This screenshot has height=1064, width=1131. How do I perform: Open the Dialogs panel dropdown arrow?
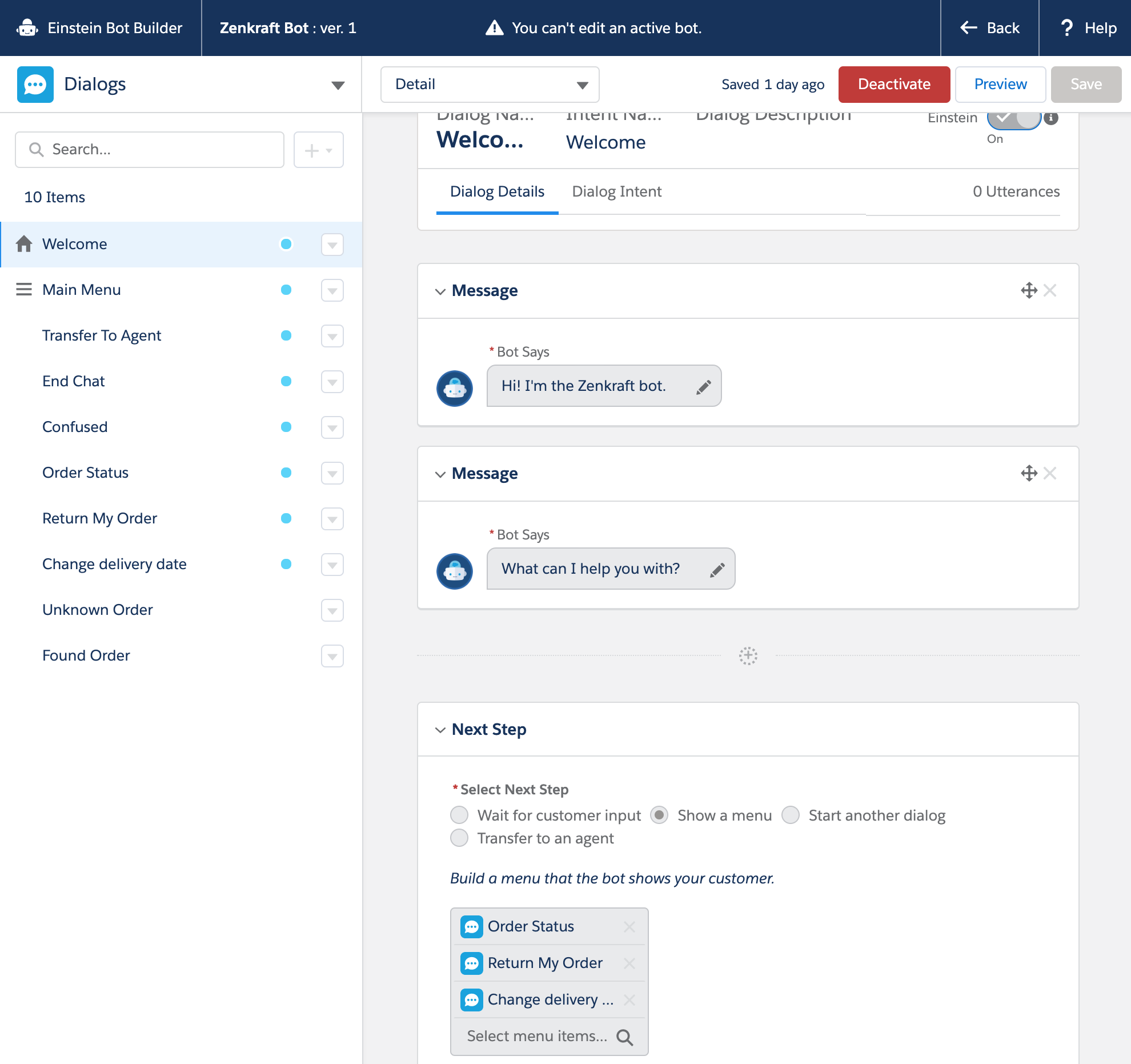coord(338,85)
